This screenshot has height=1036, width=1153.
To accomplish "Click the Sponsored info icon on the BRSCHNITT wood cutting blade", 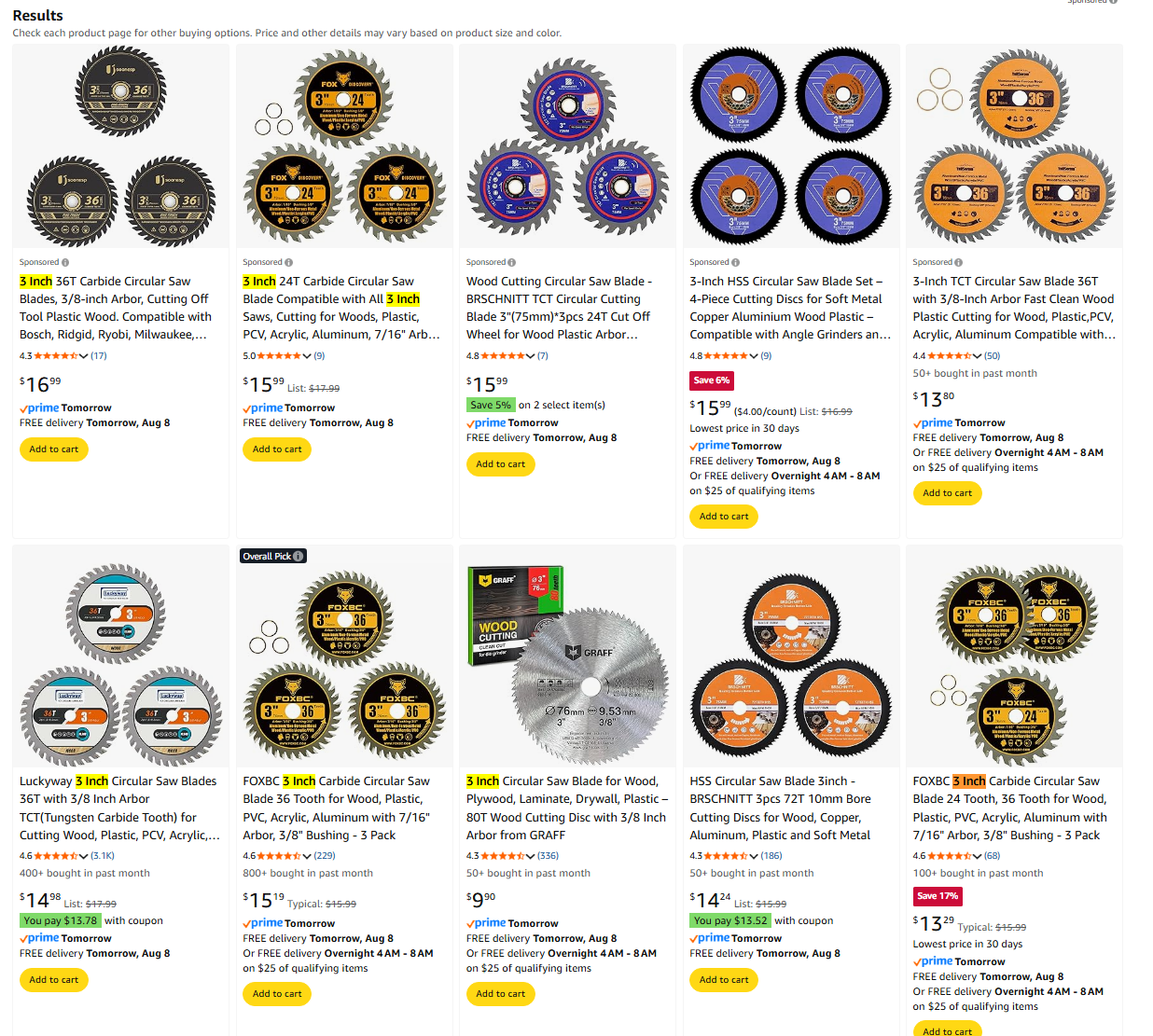I will click(512, 263).
